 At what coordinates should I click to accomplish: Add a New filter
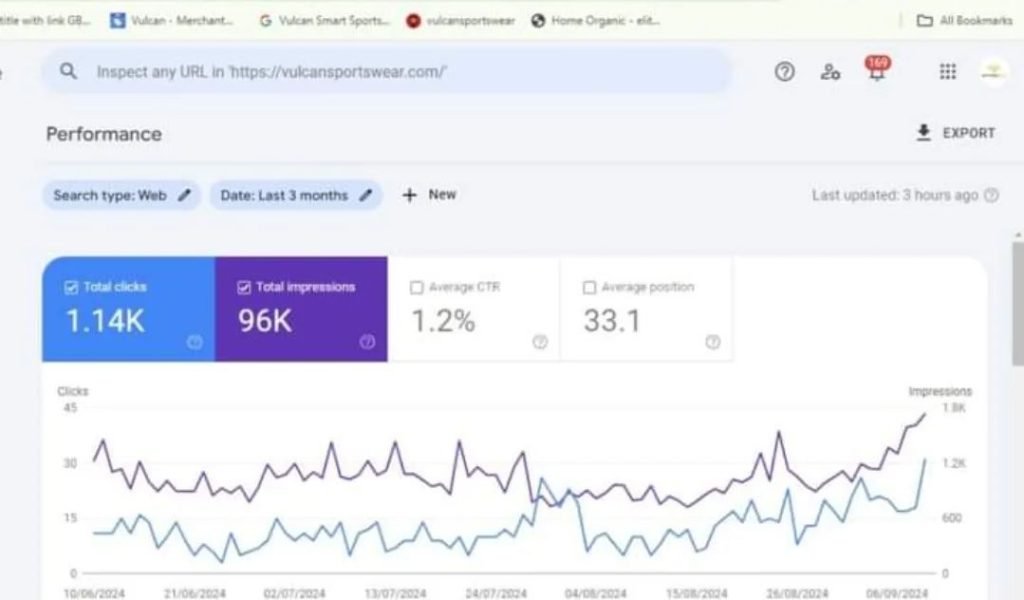point(429,195)
